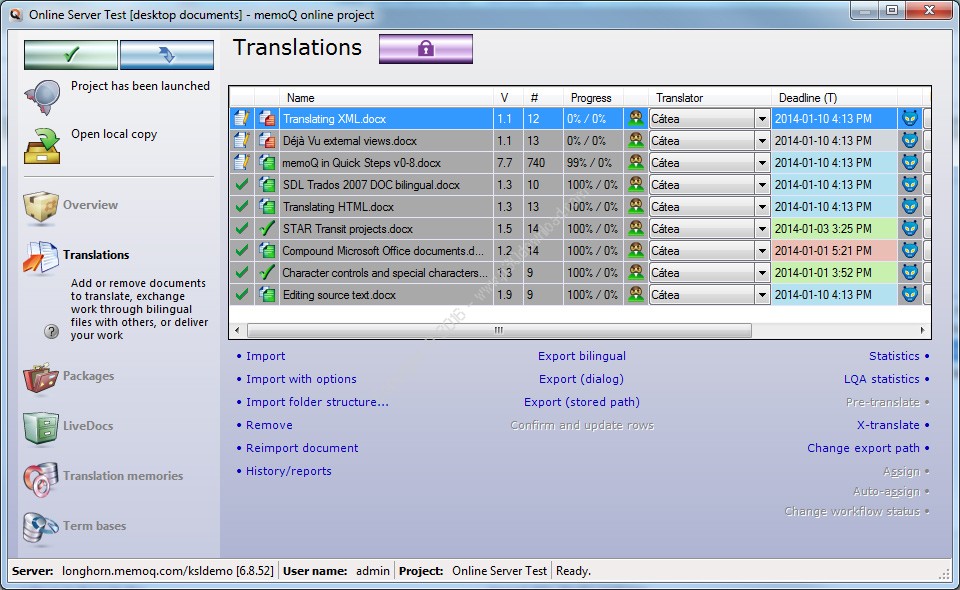Viewport: 960px width, 590px height.
Task: Open the Packages briefcase icon
Action: click(40, 377)
